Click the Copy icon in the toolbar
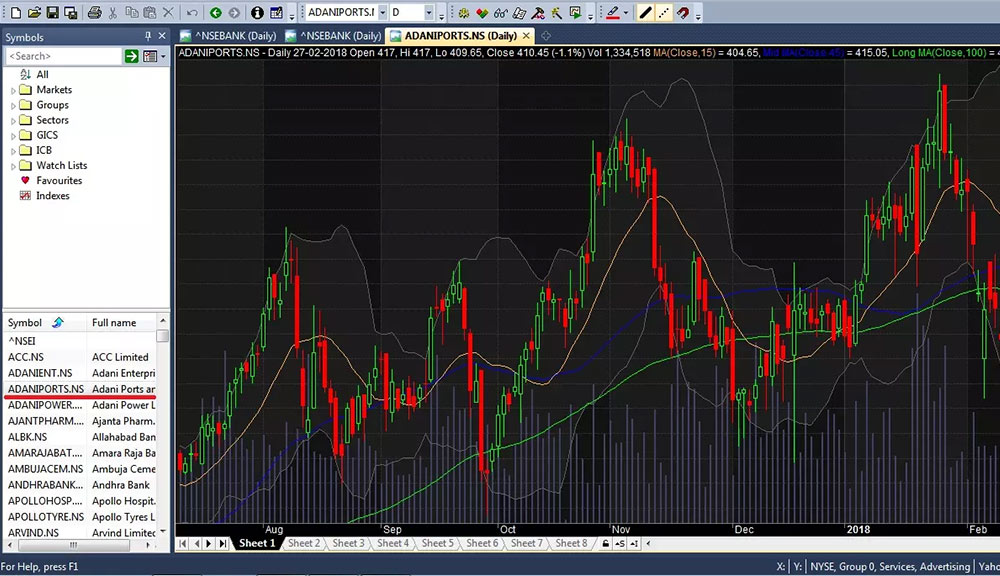Viewport: 1000px width, 576px height. click(131, 12)
